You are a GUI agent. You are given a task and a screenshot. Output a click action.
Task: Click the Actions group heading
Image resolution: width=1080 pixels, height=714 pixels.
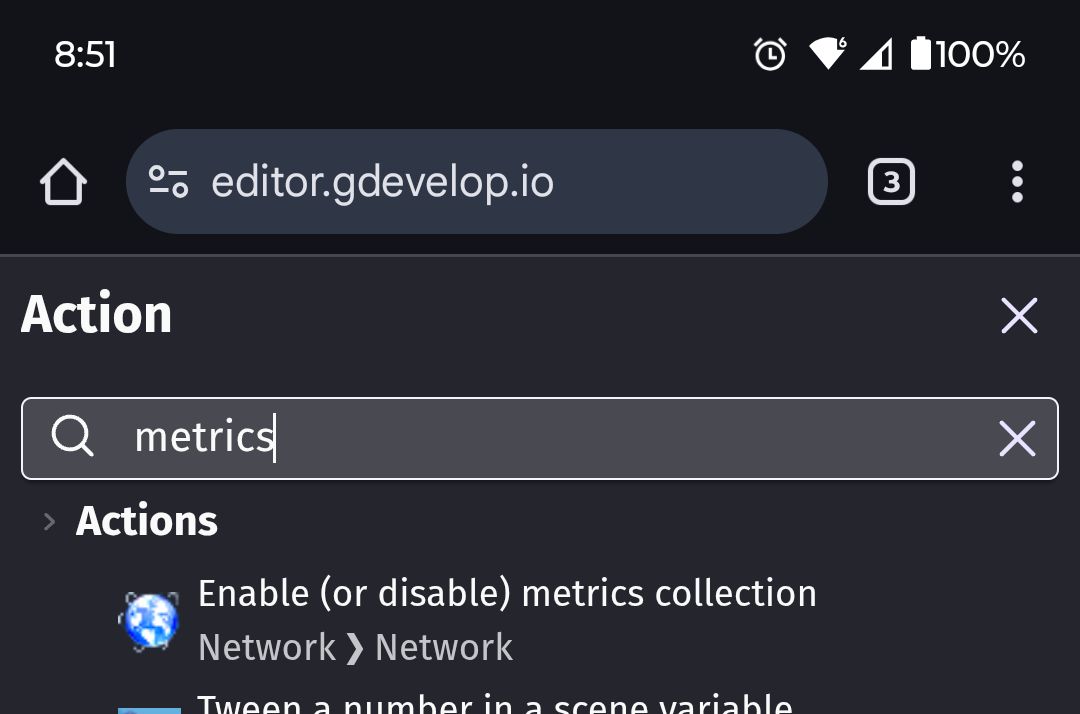click(x=147, y=521)
